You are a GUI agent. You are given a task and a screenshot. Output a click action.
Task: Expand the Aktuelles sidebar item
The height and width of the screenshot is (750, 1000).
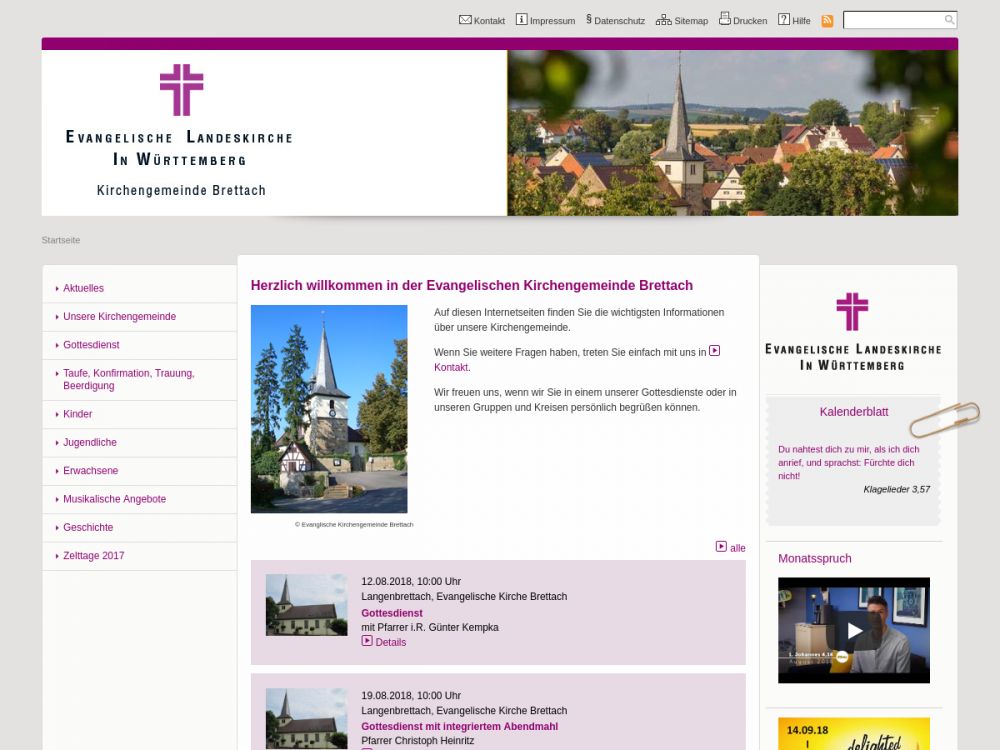[x=83, y=288]
